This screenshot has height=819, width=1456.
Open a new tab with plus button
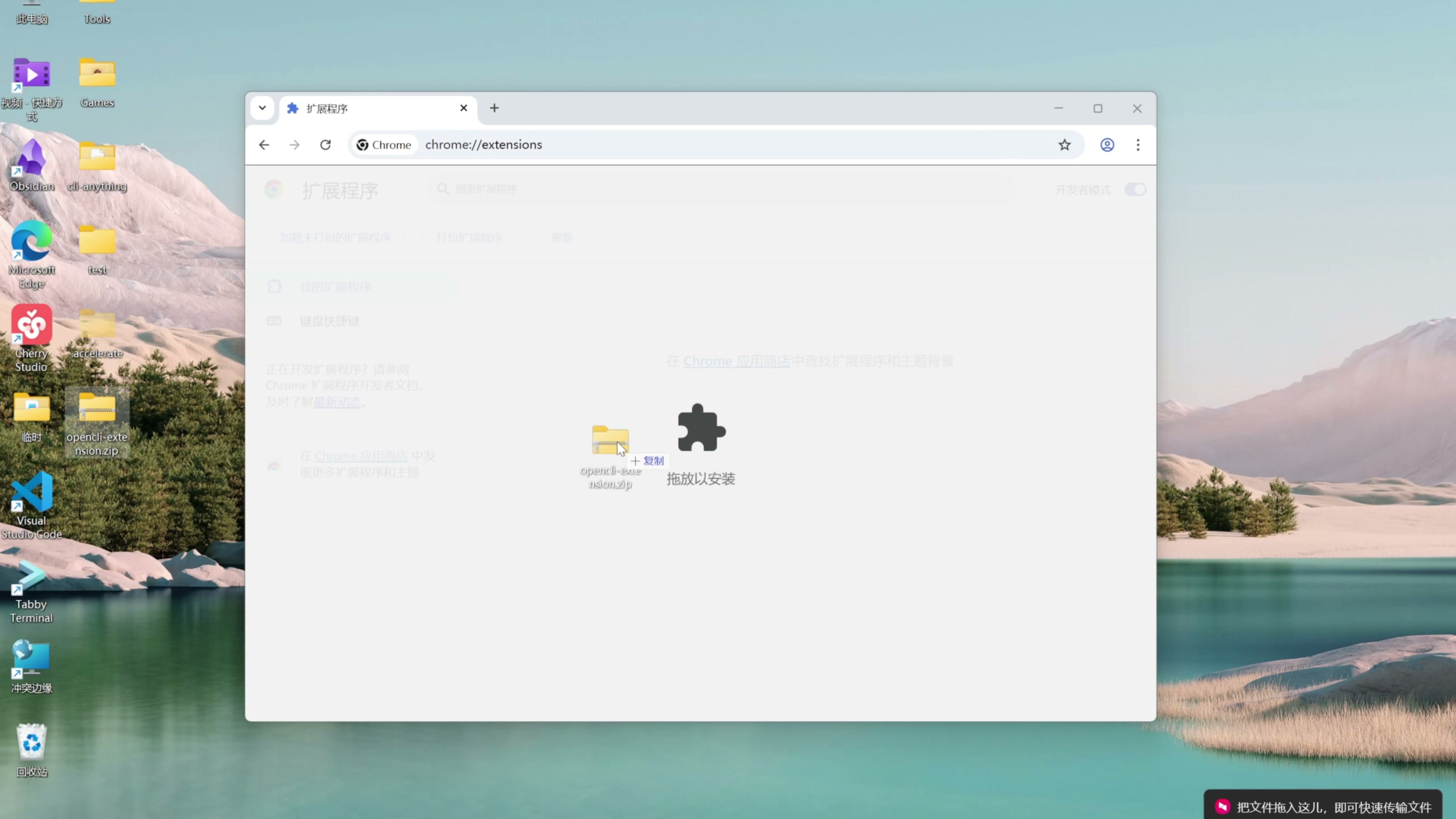coord(494,108)
